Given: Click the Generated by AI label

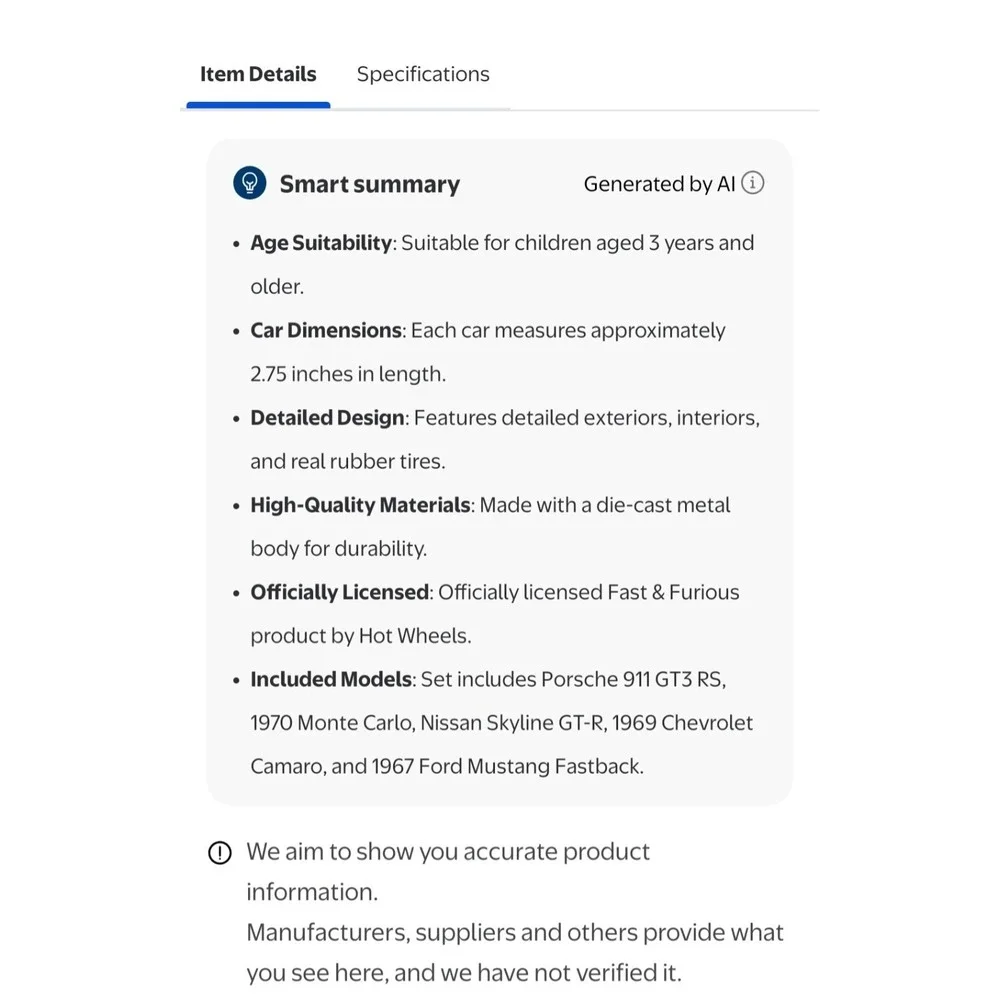Looking at the screenshot, I should 659,184.
